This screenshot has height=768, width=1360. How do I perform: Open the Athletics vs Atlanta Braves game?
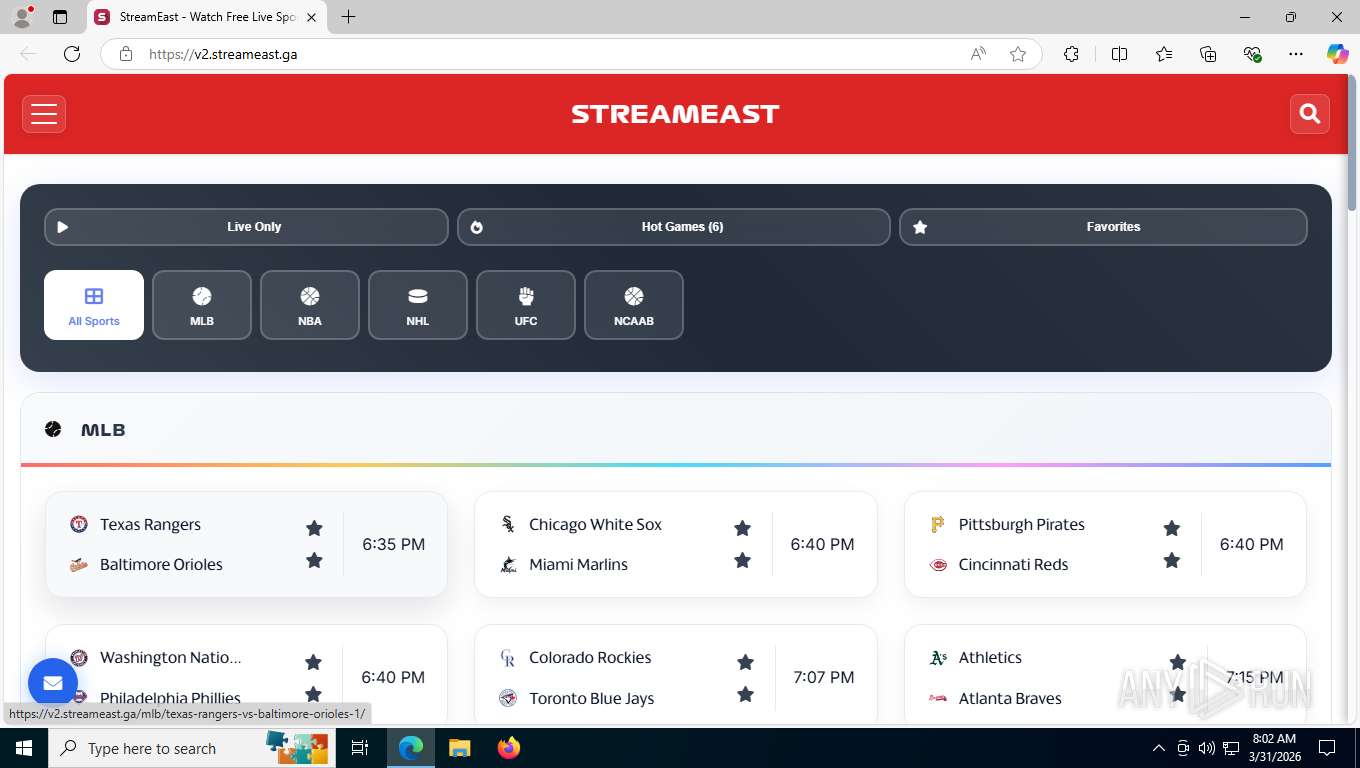1105,675
